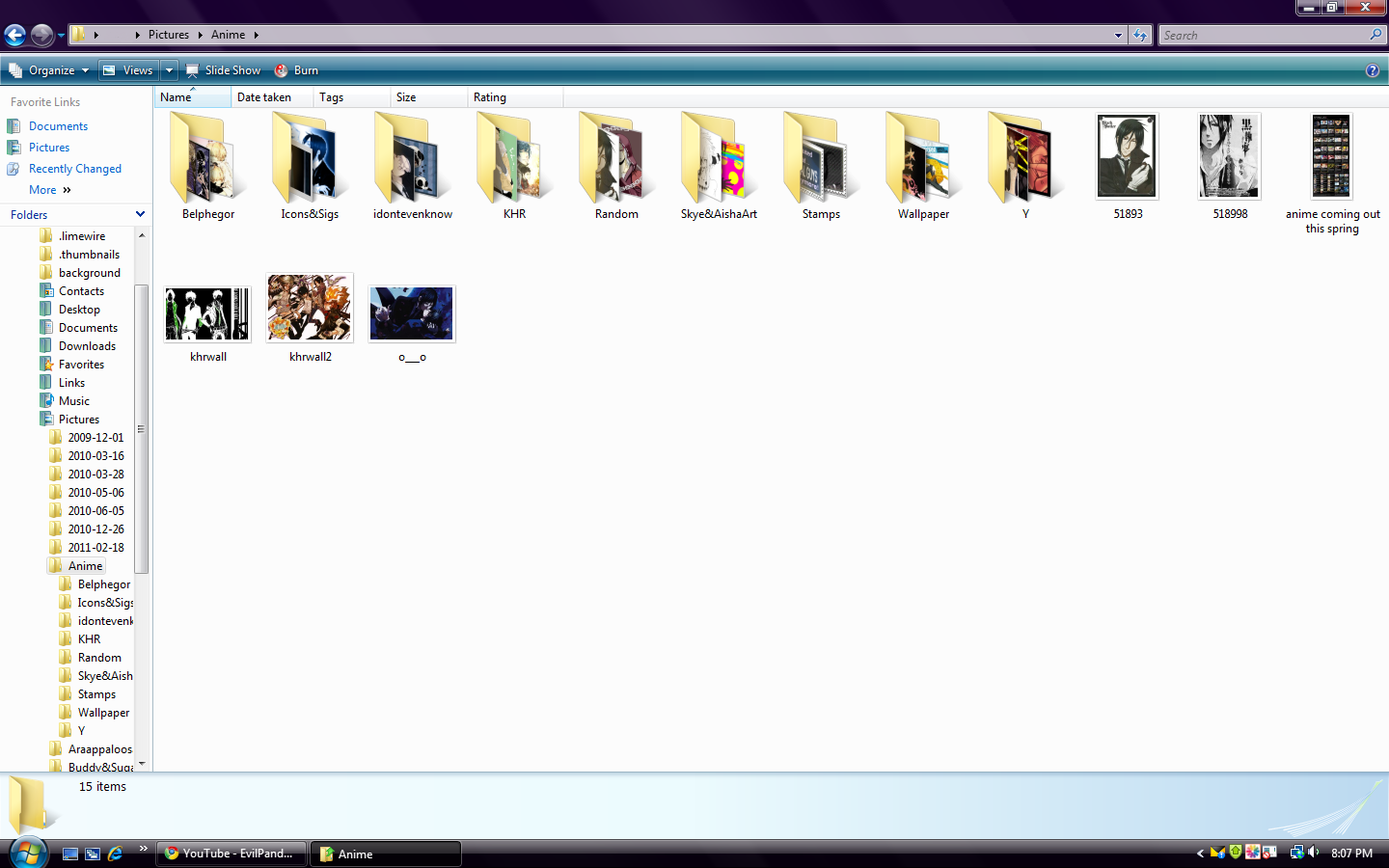This screenshot has width=1389, height=868.
Task: Open the Windows Start orb
Action: point(27,854)
